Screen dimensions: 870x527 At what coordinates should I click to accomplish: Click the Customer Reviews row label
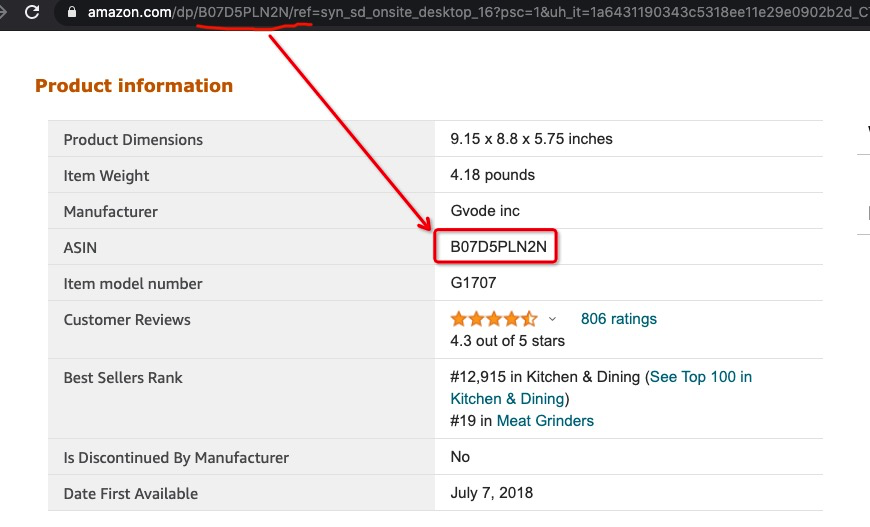(x=127, y=320)
